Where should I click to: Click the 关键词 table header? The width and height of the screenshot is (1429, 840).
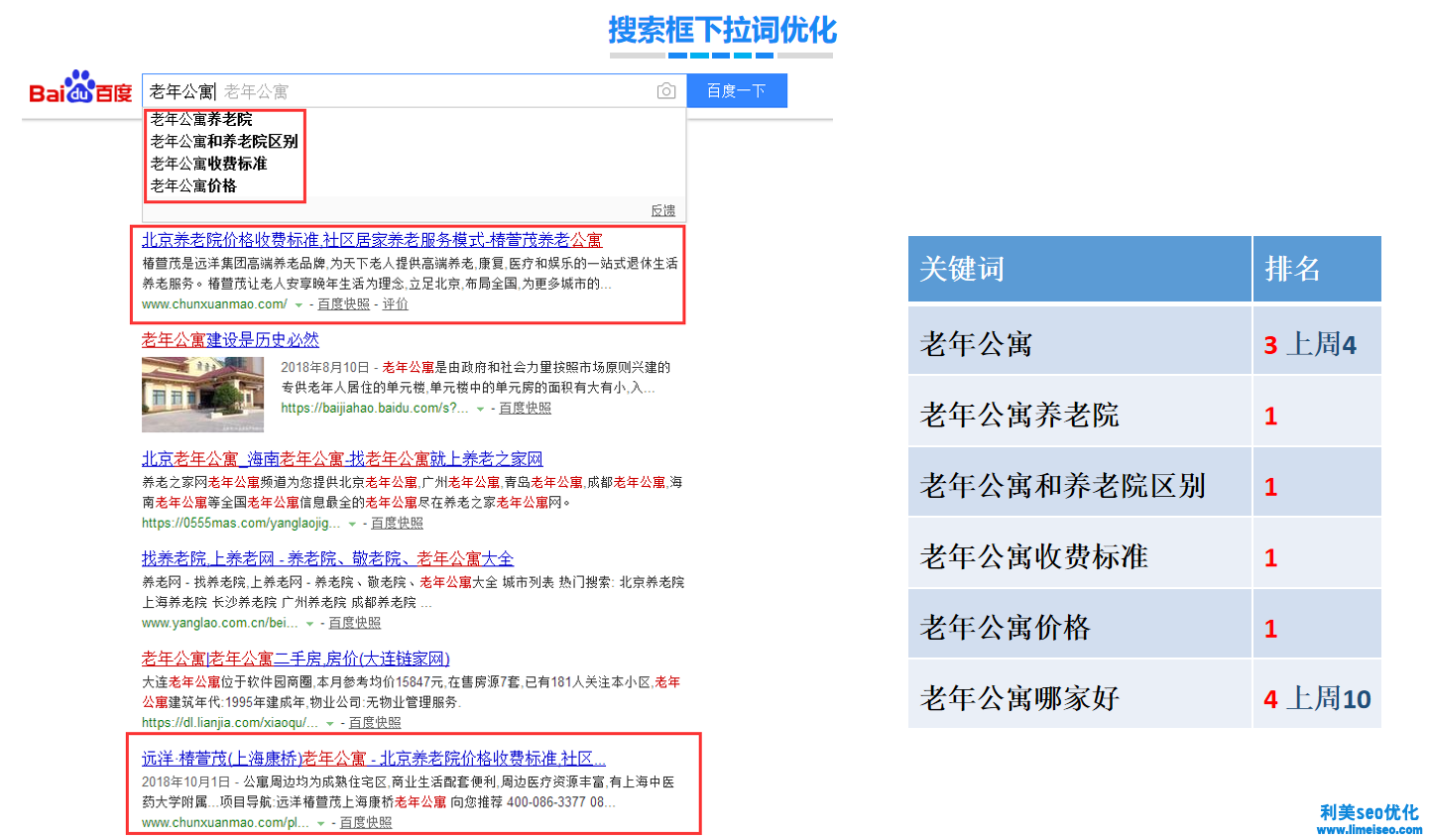click(x=1079, y=269)
